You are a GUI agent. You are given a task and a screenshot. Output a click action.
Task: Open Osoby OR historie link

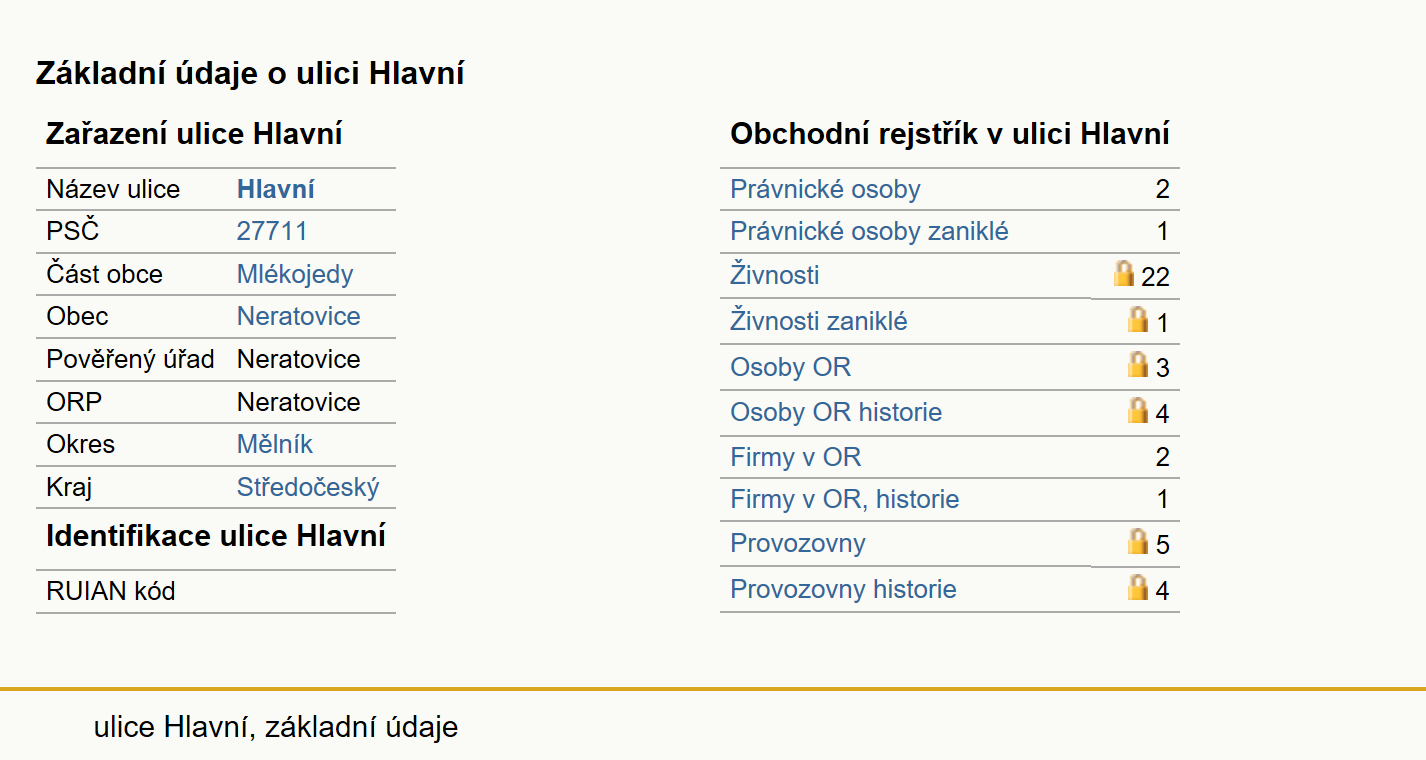click(x=836, y=412)
